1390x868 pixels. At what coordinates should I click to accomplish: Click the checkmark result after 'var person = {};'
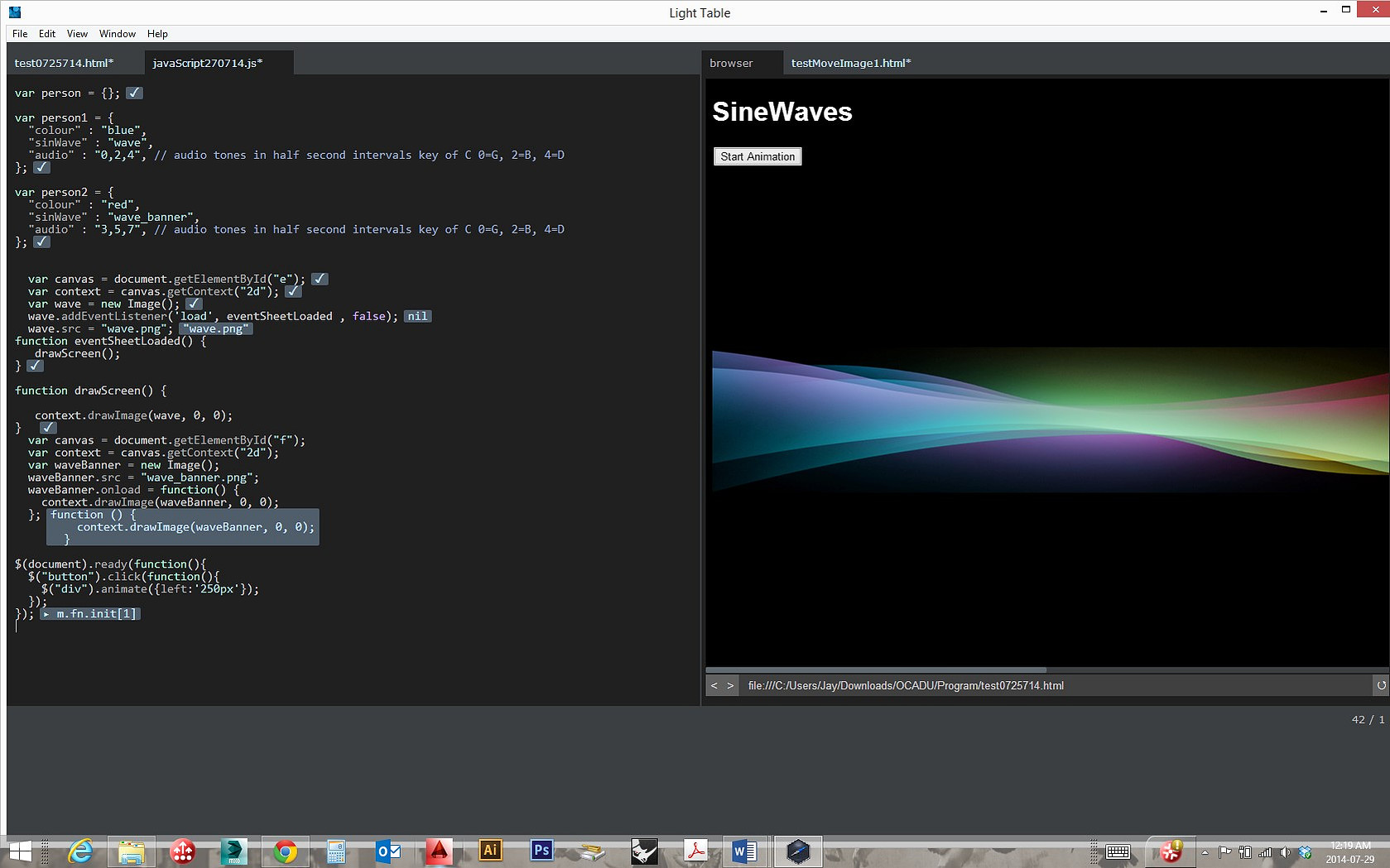tap(134, 93)
